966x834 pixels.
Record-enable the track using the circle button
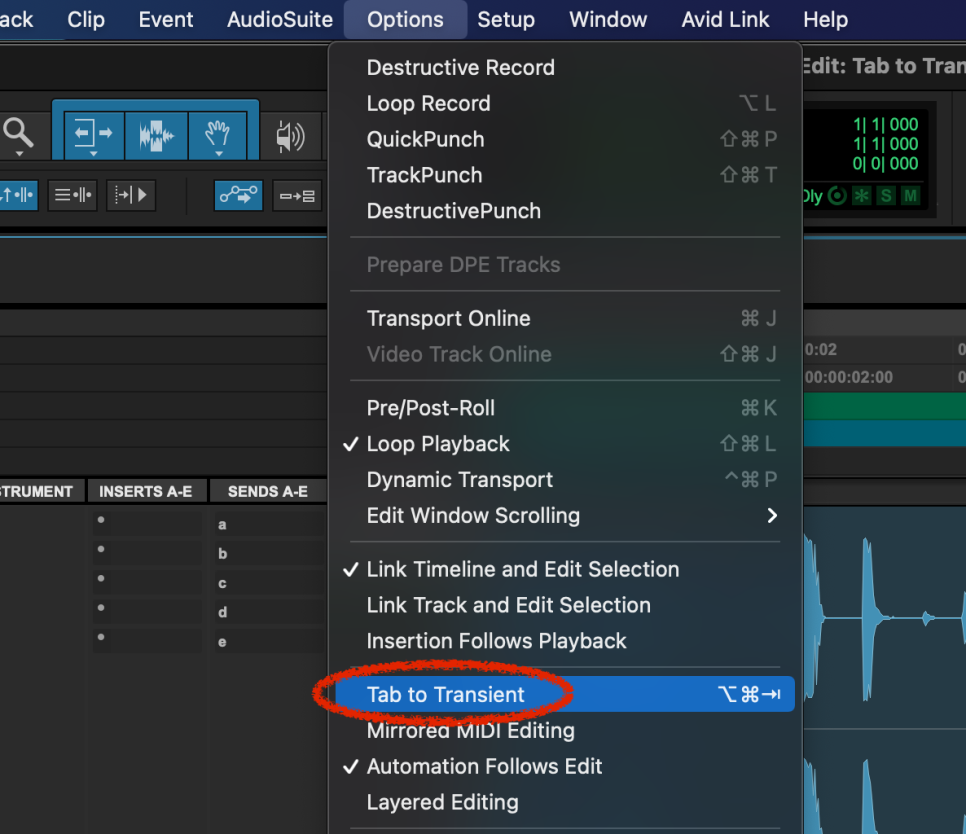pos(837,196)
